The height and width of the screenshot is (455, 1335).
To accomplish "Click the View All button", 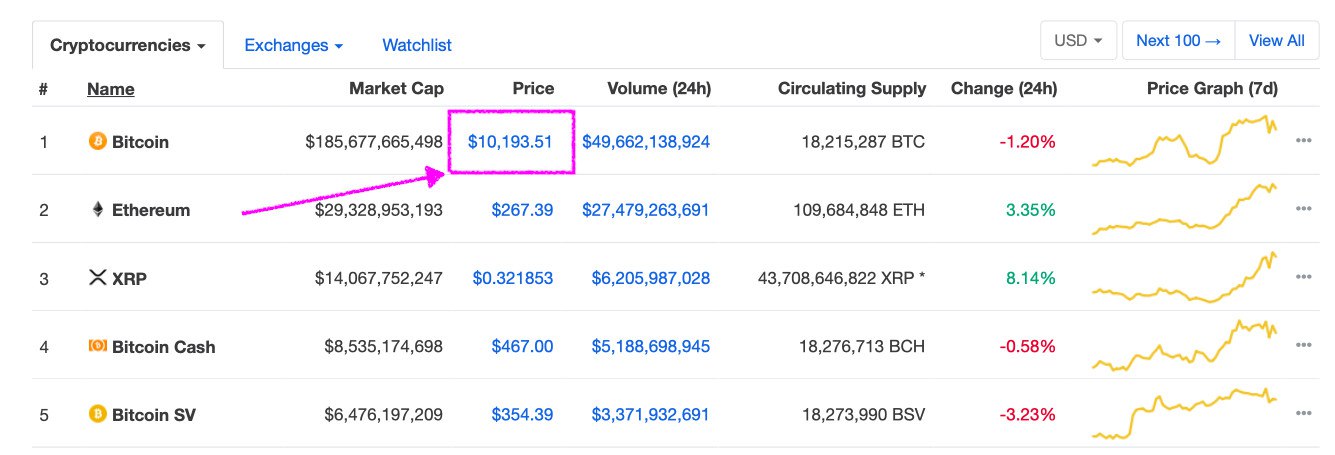I will point(1276,41).
